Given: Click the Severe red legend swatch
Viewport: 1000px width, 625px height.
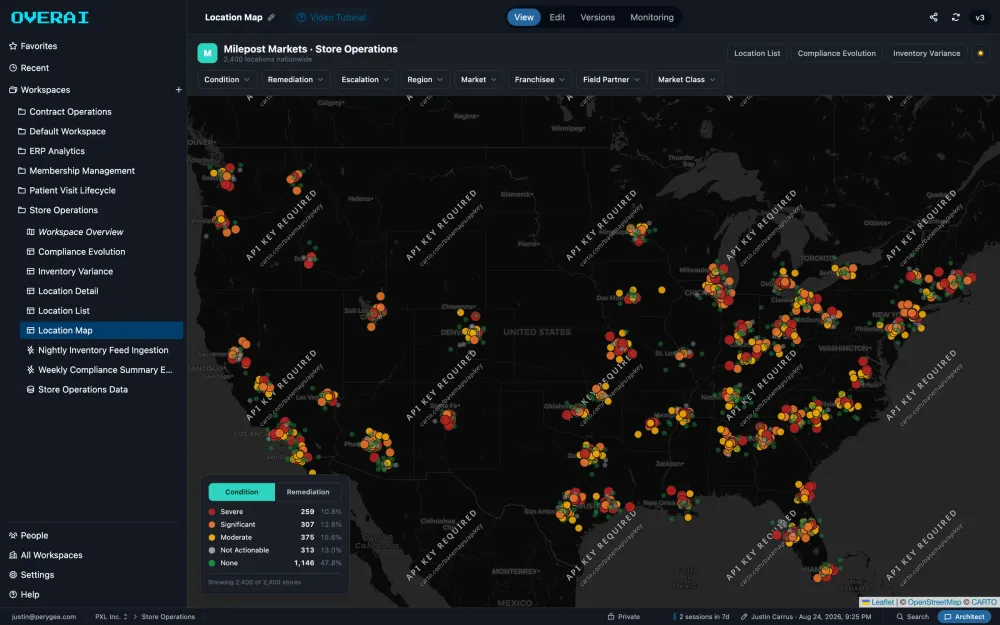Looking at the screenshot, I should coord(212,511).
